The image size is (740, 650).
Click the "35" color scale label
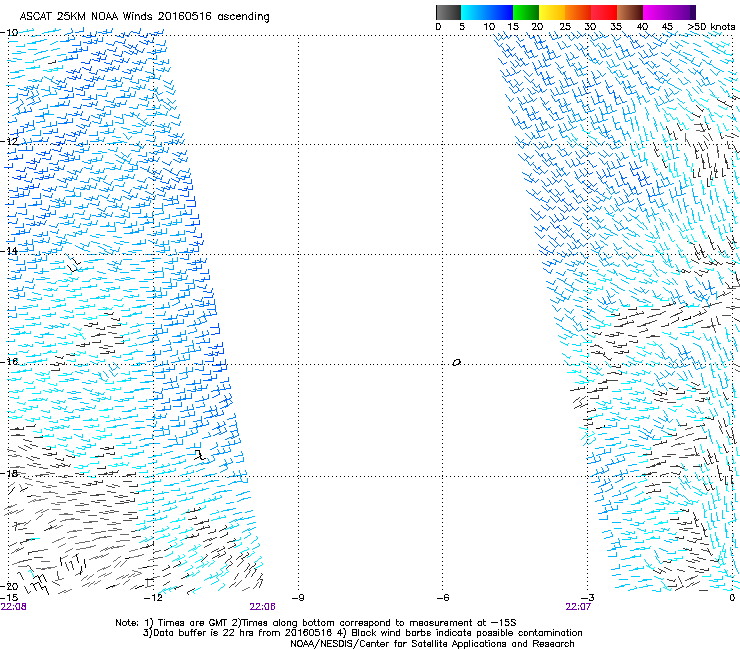(616, 26)
